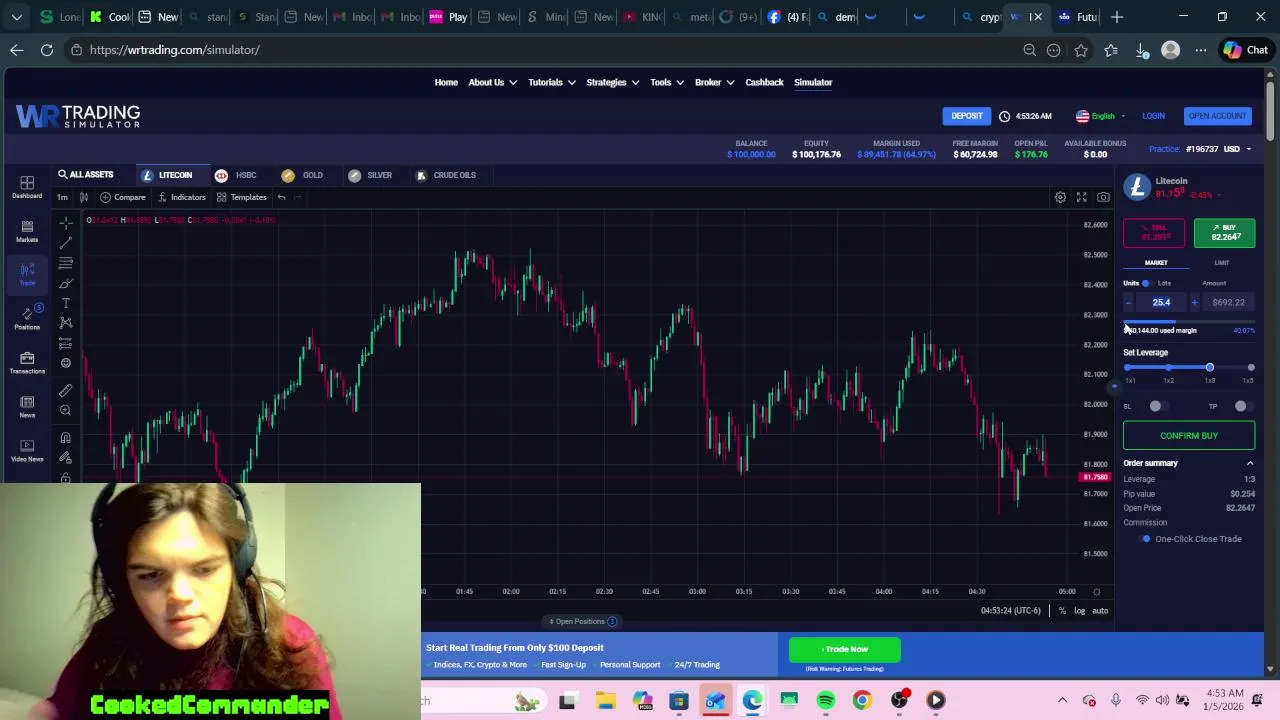Click the OPEN ACCOUNT button
This screenshot has height=720, width=1280.
[1217, 116]
